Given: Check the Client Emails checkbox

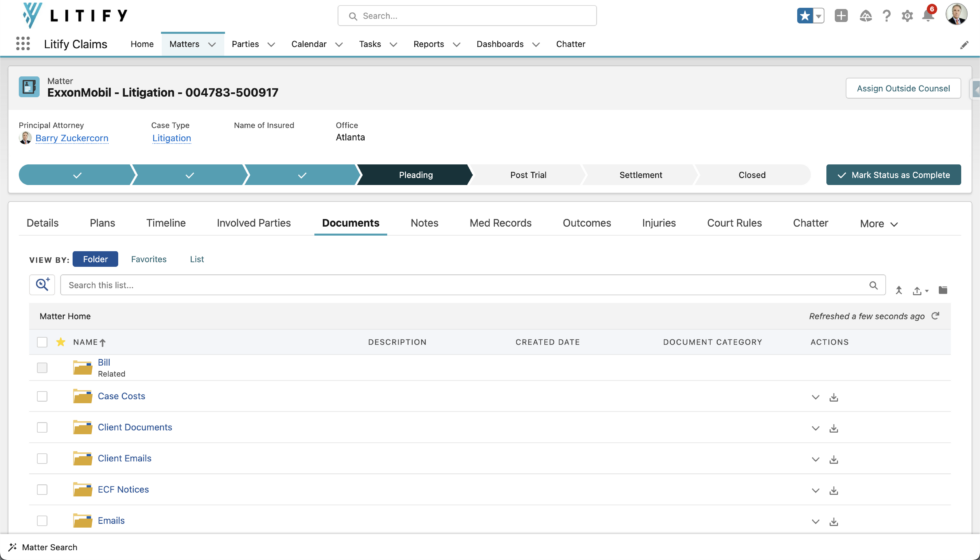Looking at the screenshot, I should (42, 459).
